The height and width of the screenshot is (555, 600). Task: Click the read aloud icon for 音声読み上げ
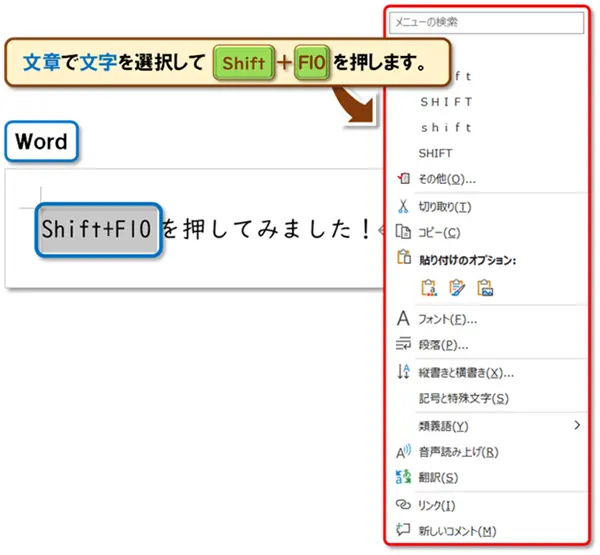point(404,452)
